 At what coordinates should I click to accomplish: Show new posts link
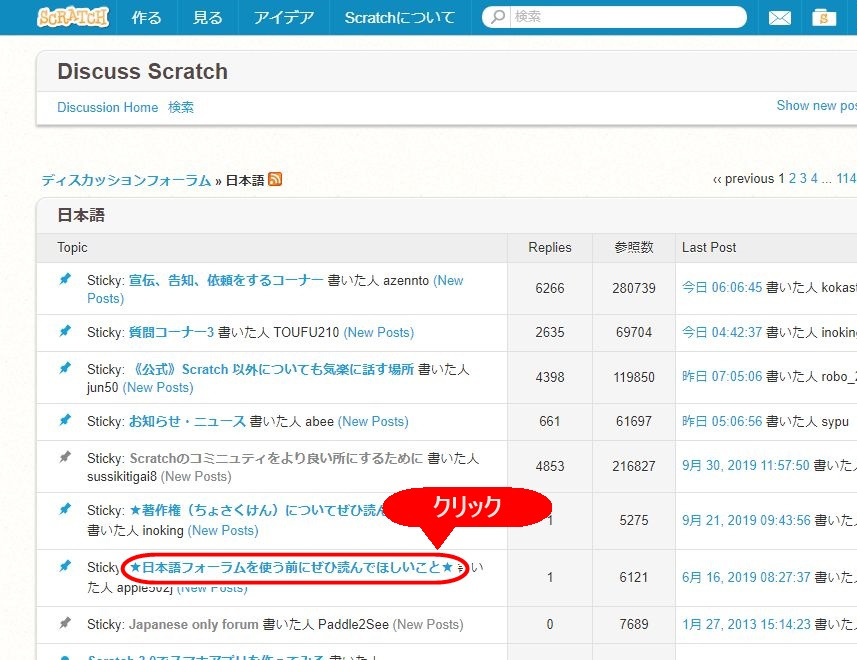pos(817,105)
